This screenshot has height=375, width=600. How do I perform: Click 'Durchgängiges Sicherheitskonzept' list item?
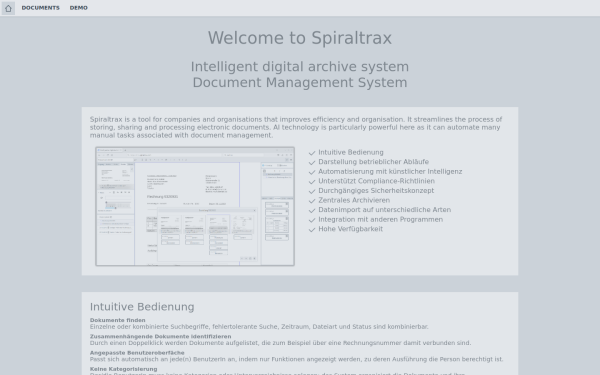[x=376, y=191]
